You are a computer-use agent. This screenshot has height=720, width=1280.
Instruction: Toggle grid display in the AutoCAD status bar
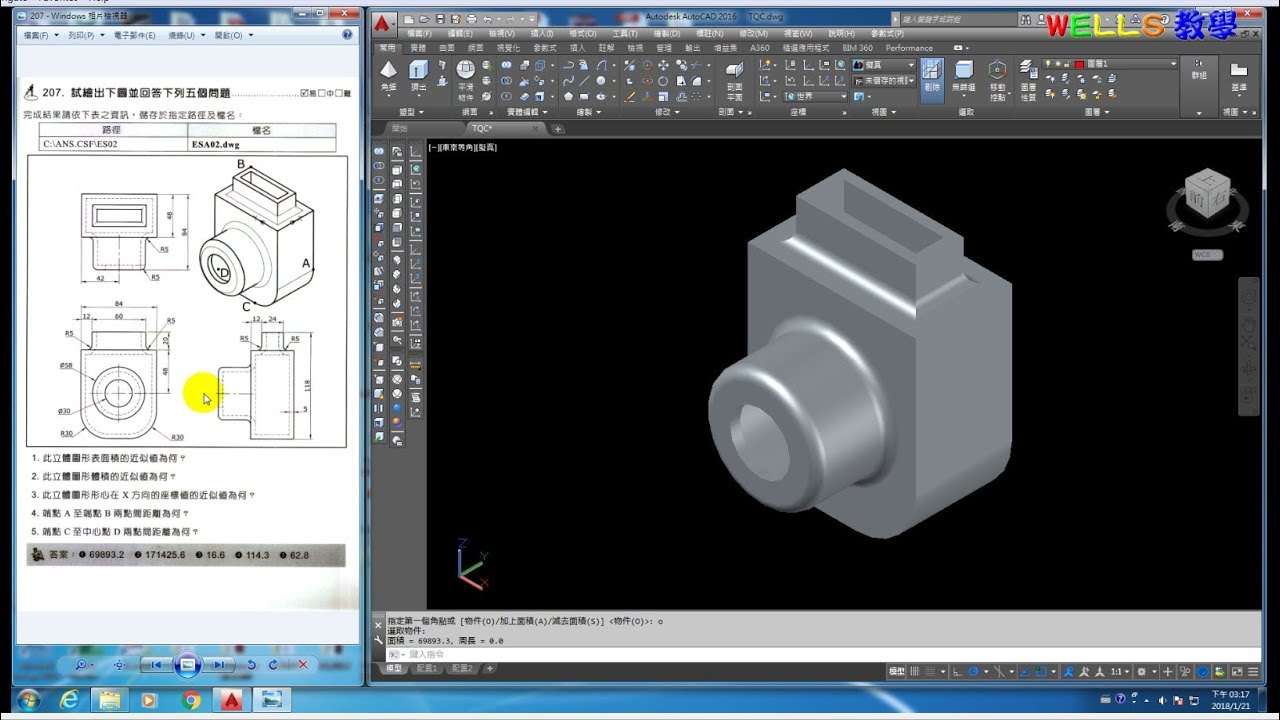(916, 672)
